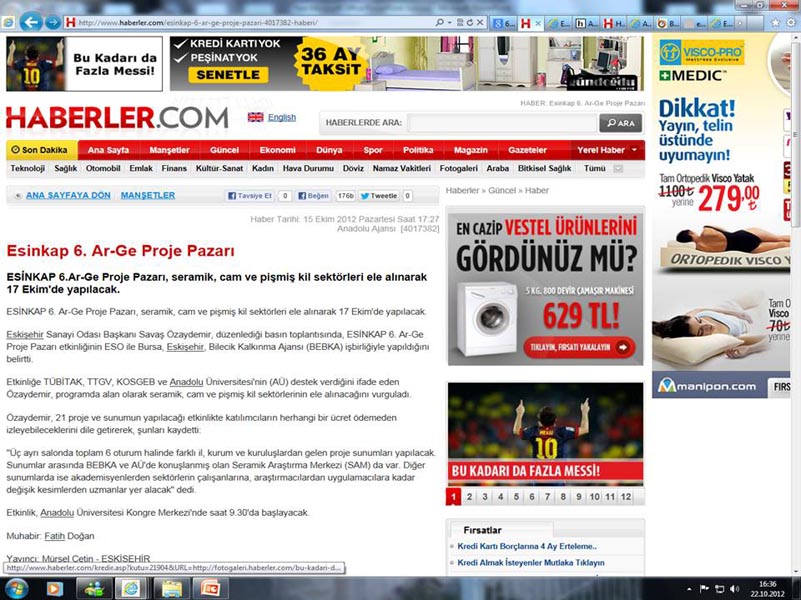Open PowerPoint from the taskbar
The height and width of the screenshot is (600, 801).
[x=210, y=589]
